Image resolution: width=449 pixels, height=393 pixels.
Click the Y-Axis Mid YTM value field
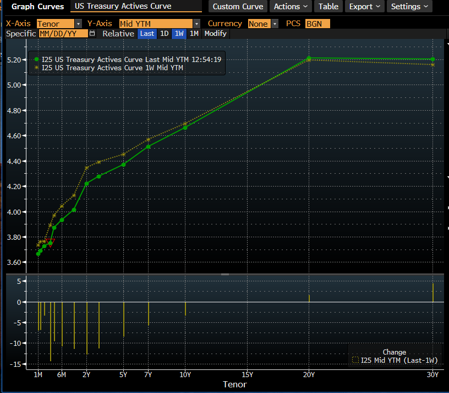click(156, 24)
